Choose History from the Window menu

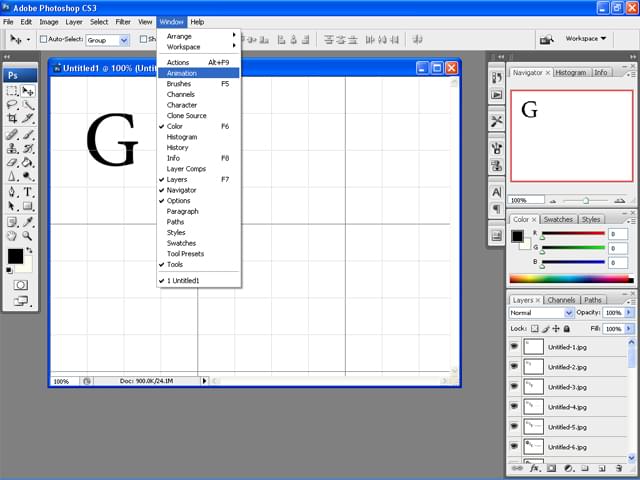(x=199, y=147)
